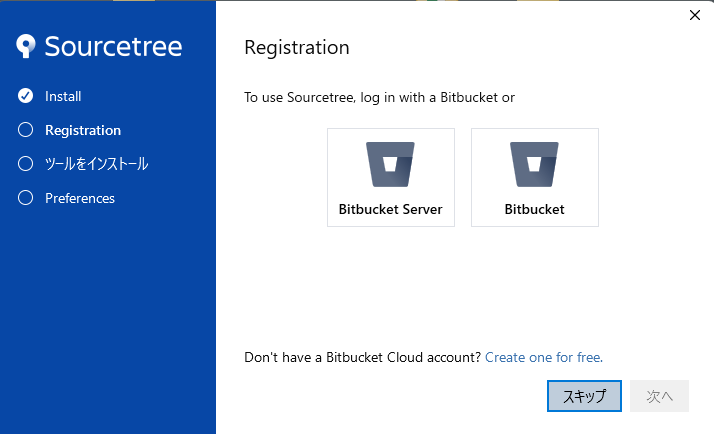Click the Install step checkmark icon
The width and height of the screenshot is (714, 434).
[26, 96]
